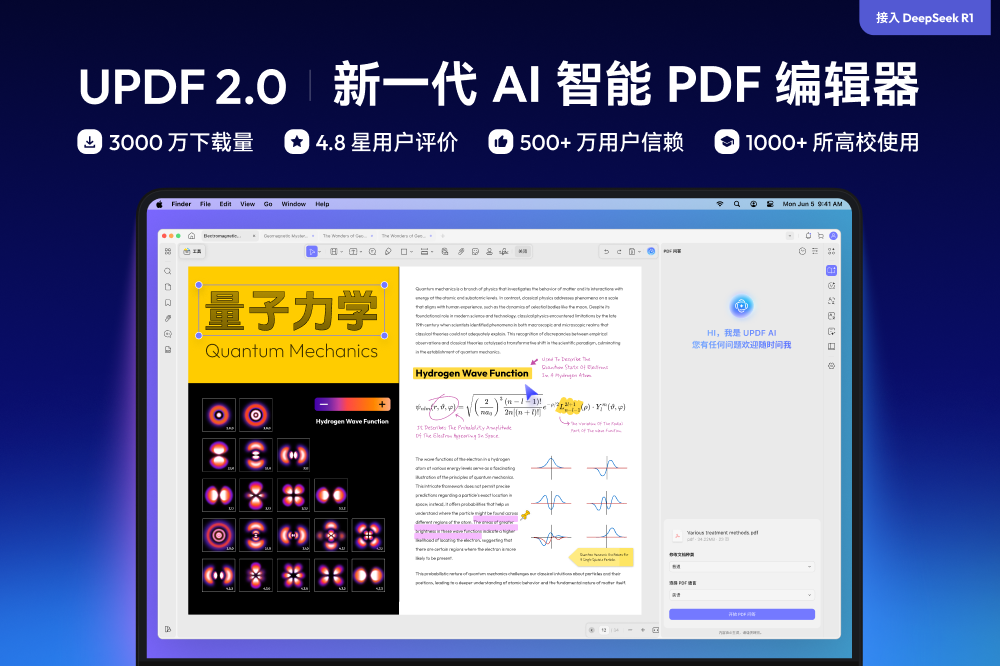The height and width of the screenshot is (666, 1000).
Task: Click the 接入 DeepSeek R1 badge
Action: [x=925, y=17]
